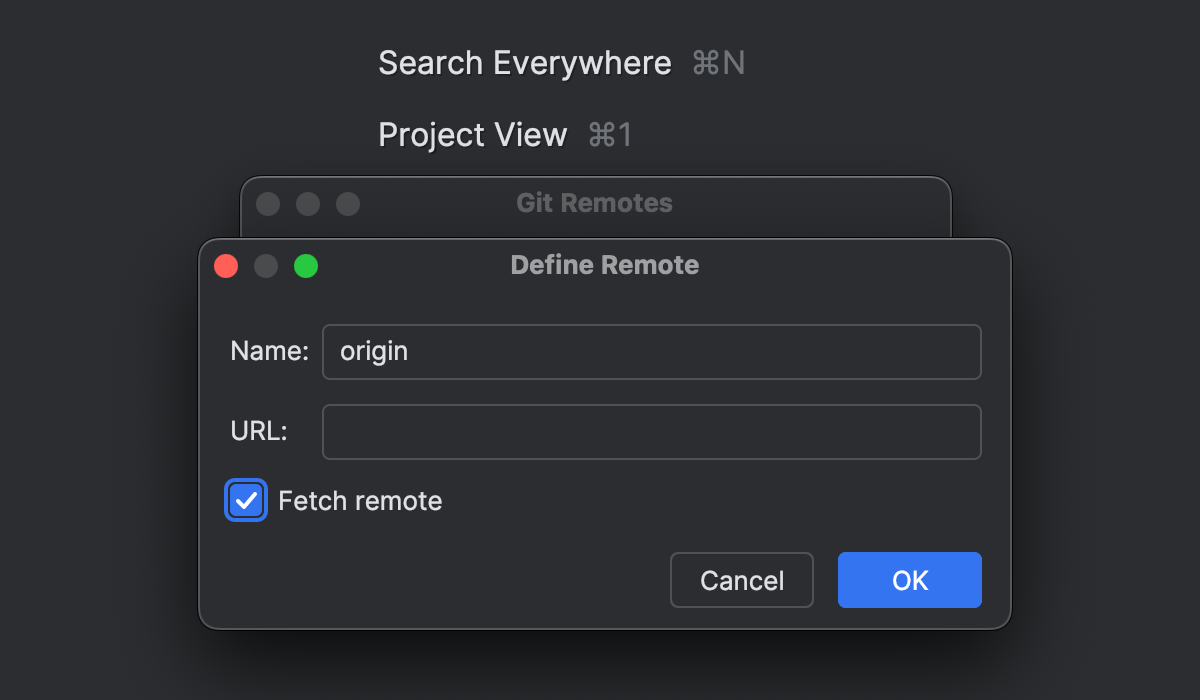Click the ⌘N shortcut next to Search Everywhere
The image size is (1200, 700).
[719, 64]
